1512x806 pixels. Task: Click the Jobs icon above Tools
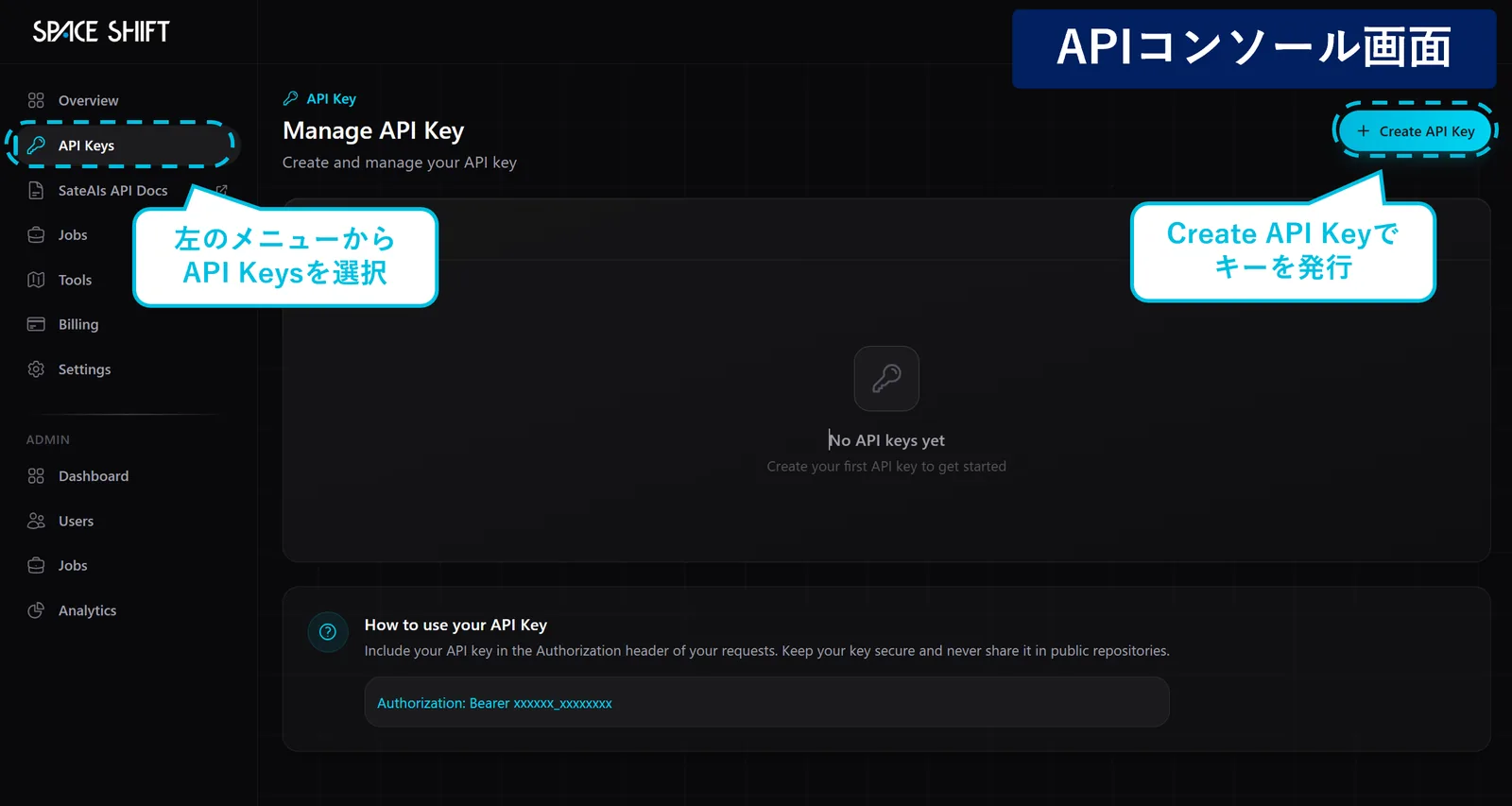coord(36,234)
